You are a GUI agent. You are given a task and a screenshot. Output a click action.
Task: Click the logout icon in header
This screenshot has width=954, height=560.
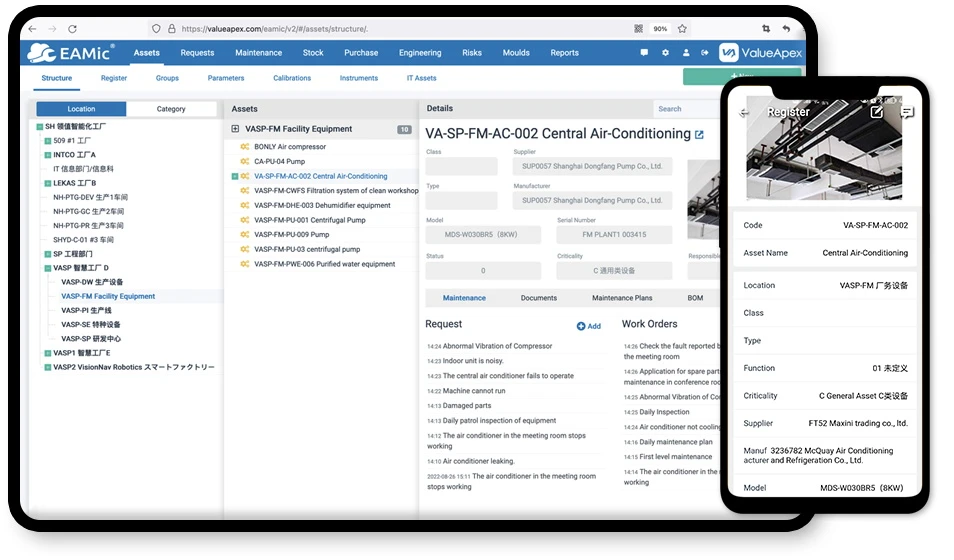705,53
